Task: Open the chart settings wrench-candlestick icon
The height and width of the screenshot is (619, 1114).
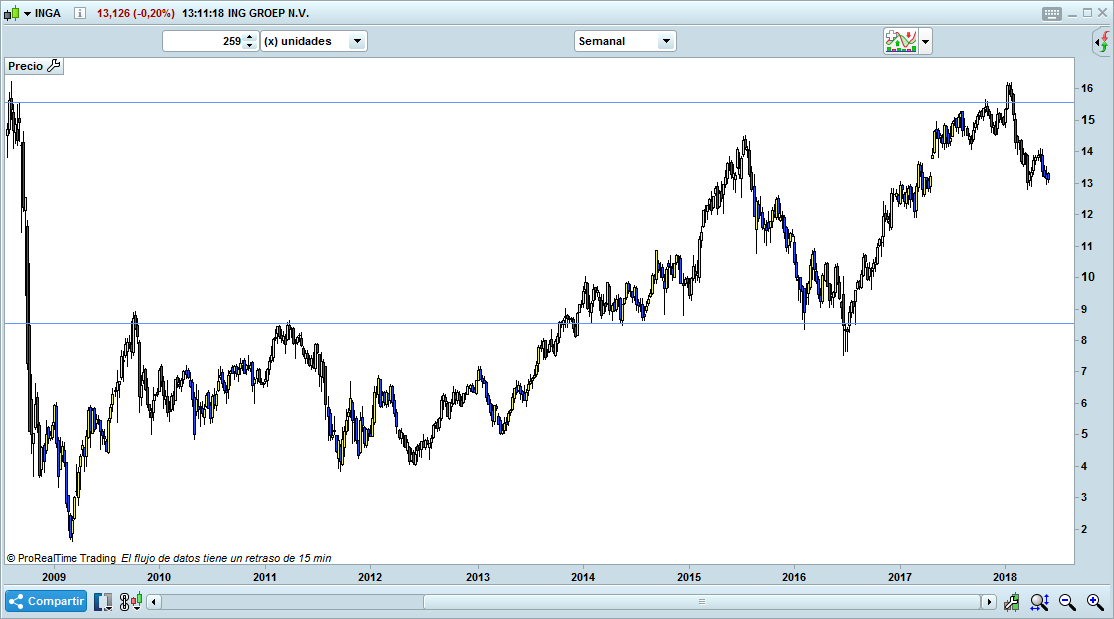Action: click(x=1013, y=602)
